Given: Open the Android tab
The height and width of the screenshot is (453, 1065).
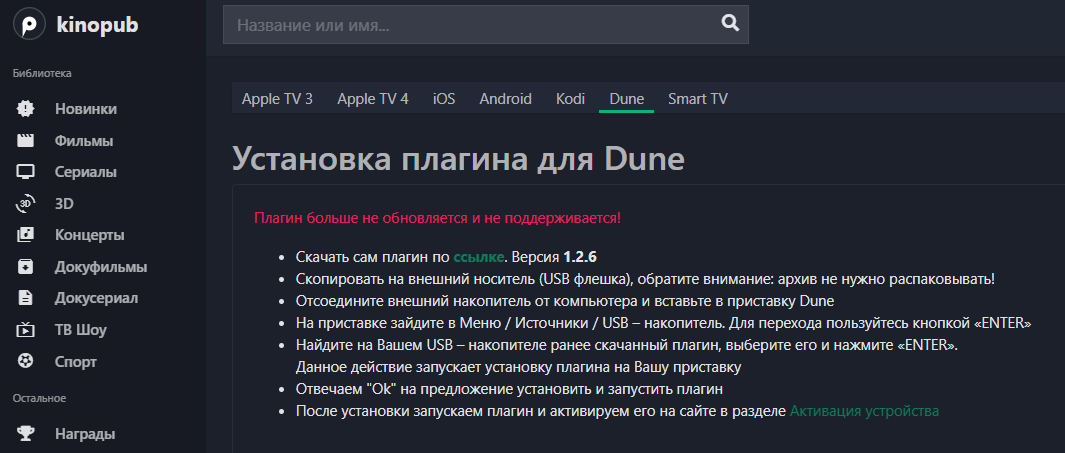Looking at the screenshot, I should (x=505, y=98).
